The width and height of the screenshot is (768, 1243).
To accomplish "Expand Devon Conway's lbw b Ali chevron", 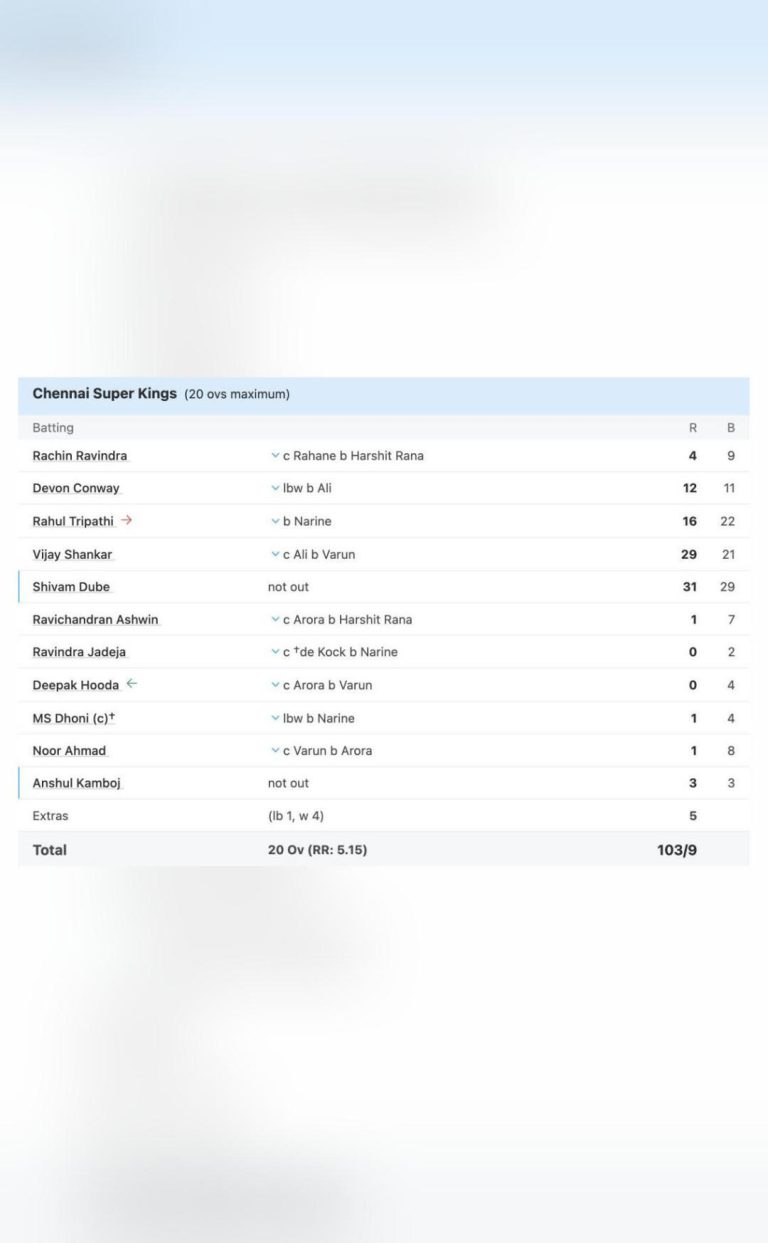I will tap(275, 488).
